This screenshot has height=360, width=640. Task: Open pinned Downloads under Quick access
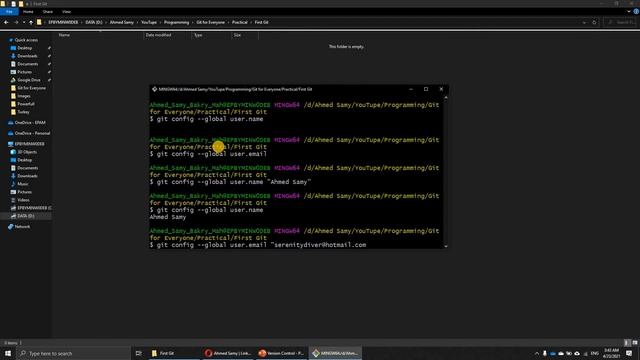27,56
